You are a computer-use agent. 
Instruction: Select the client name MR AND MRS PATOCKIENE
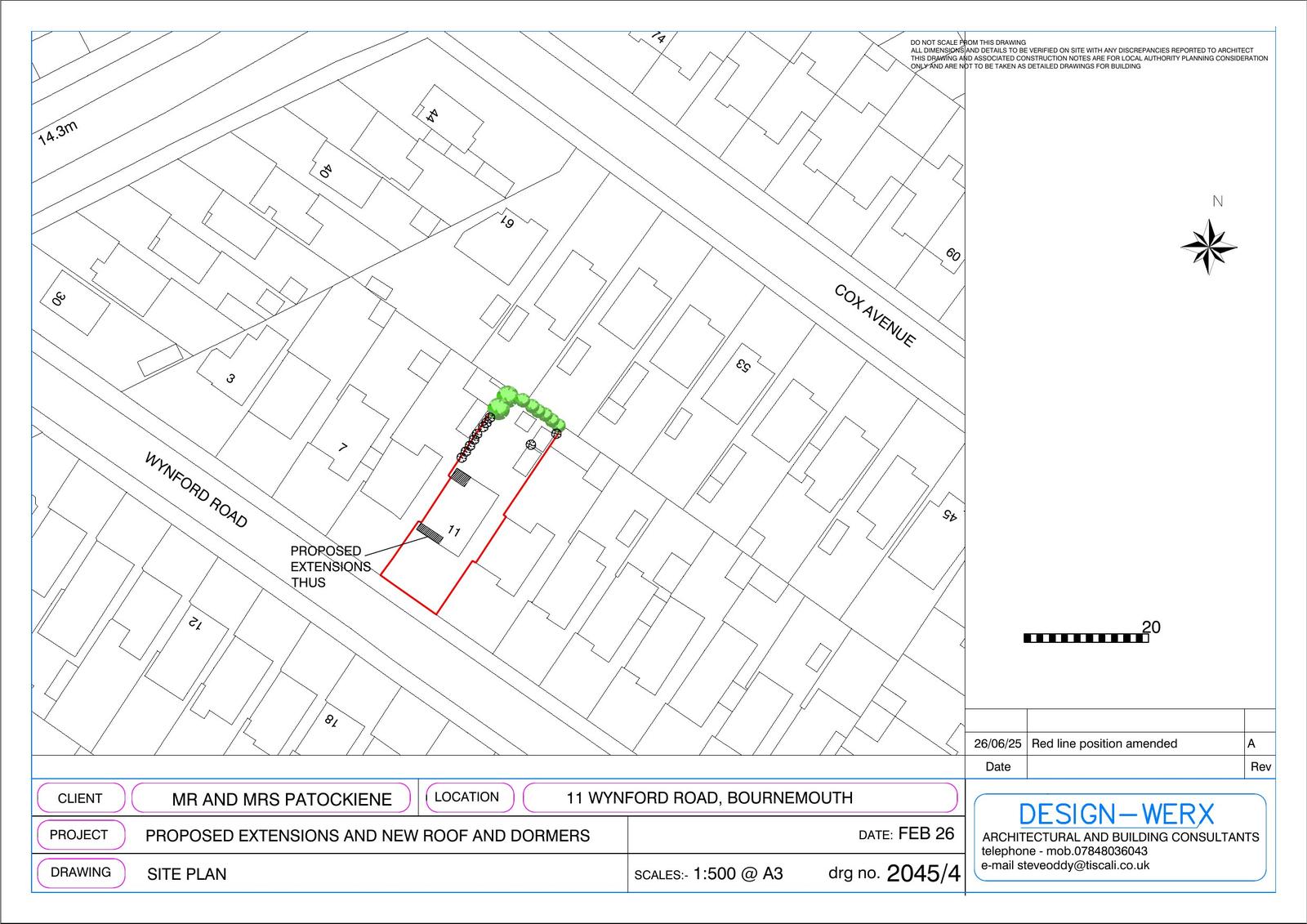(x=282, y=799)
